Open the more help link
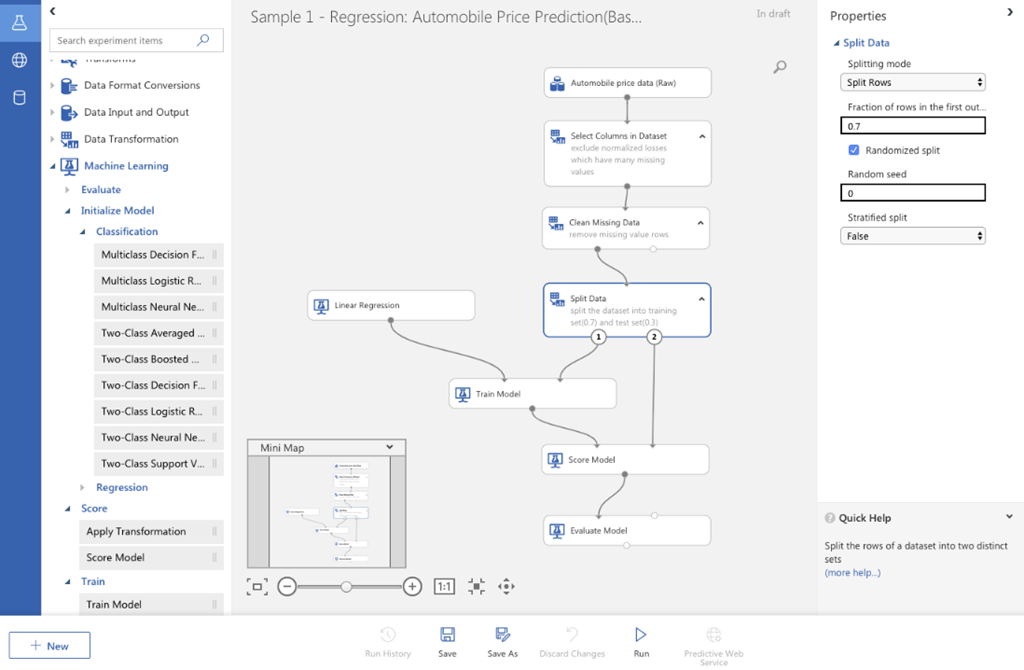This screenshot has height=670, width=1024. click(x=852, y=572)
